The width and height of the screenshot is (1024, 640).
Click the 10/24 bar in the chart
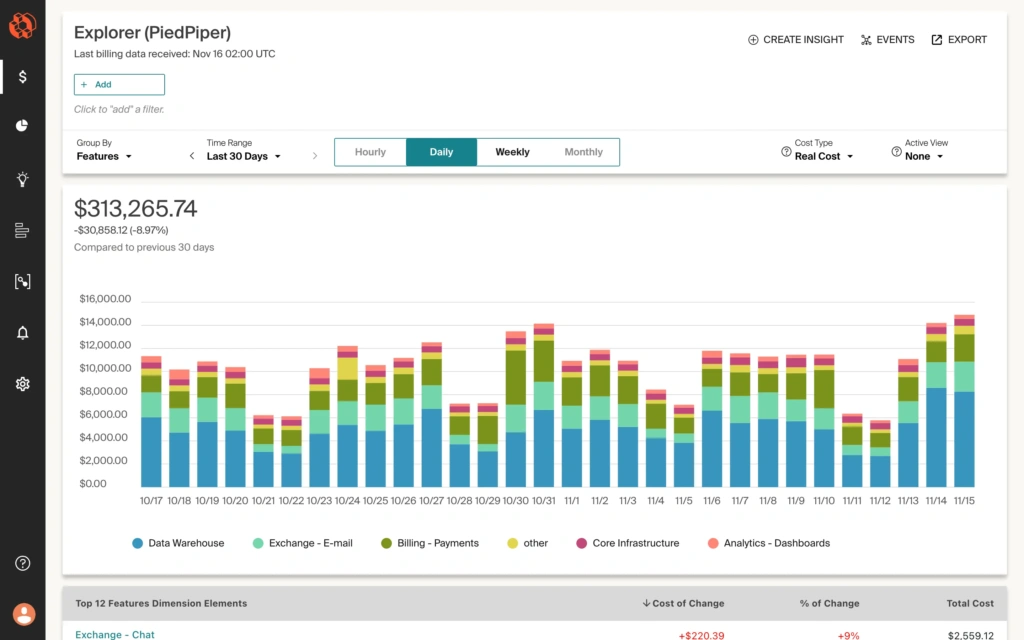click(347, 416)
